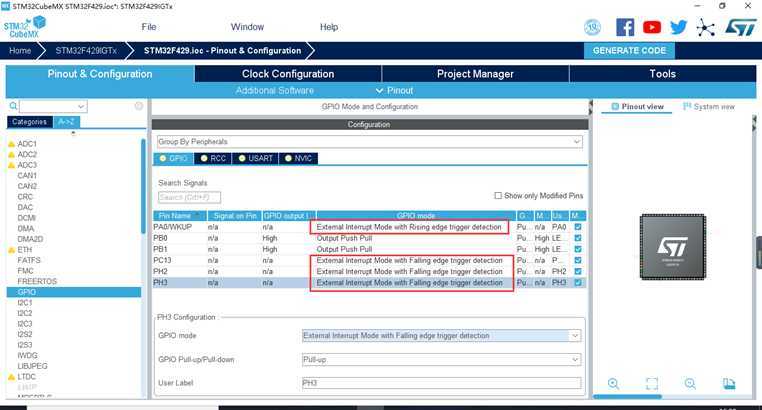The height and width of the screenshot is (410, 762).
Task: Open the File menu
Action: pos(149,27)
